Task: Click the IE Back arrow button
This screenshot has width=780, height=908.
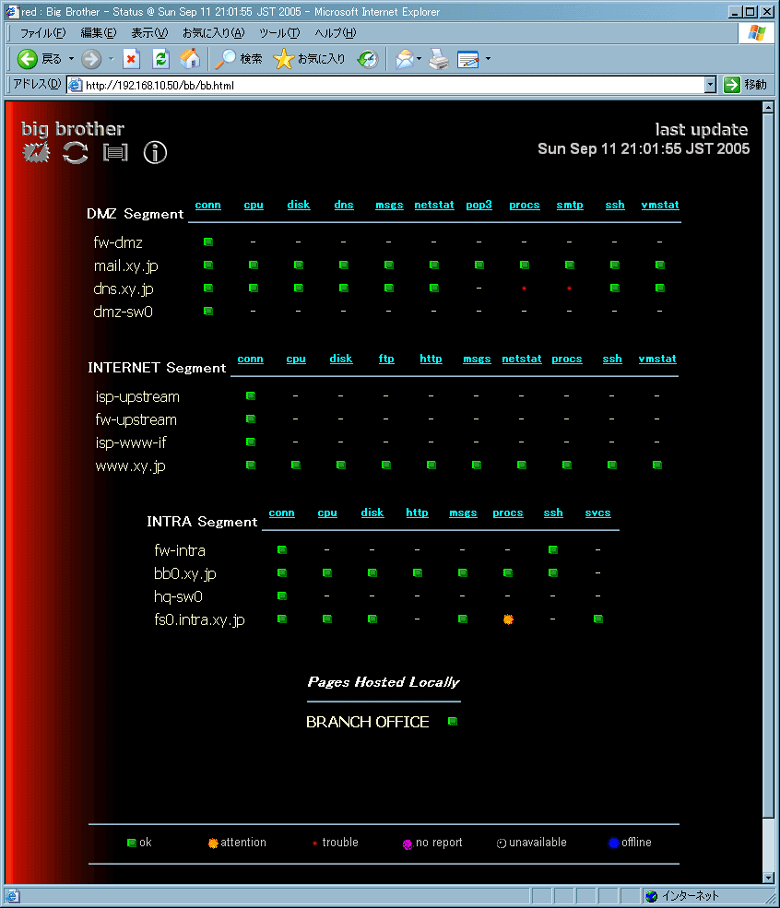Action: pyautogui.click(x=27, y=58)
